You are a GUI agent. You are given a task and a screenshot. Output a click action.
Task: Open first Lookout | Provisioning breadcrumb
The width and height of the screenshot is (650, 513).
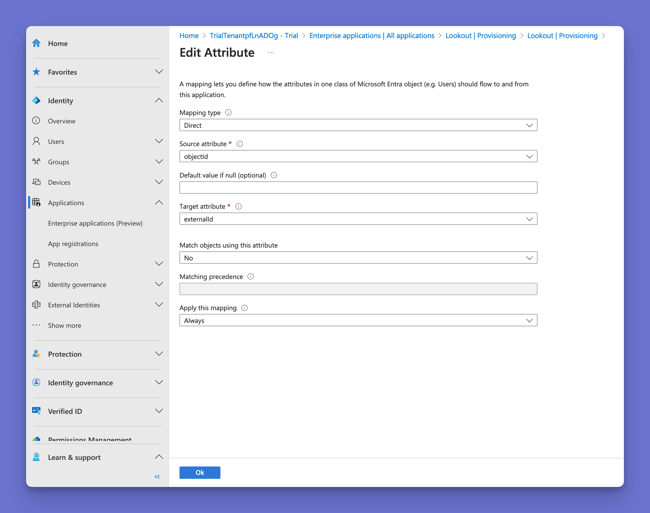(x=481, y=36)
